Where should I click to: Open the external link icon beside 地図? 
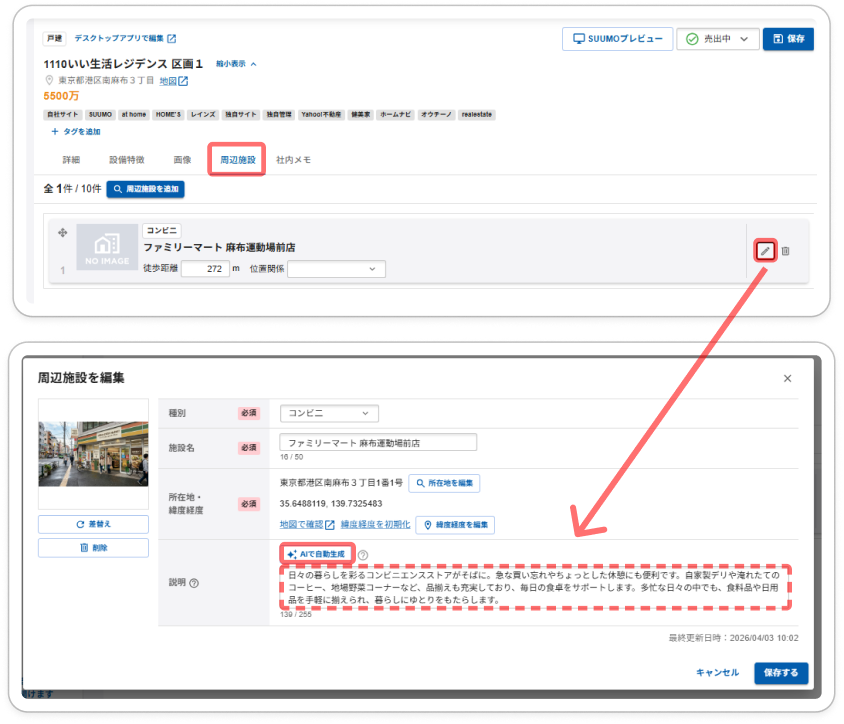[x=183, y=81]
